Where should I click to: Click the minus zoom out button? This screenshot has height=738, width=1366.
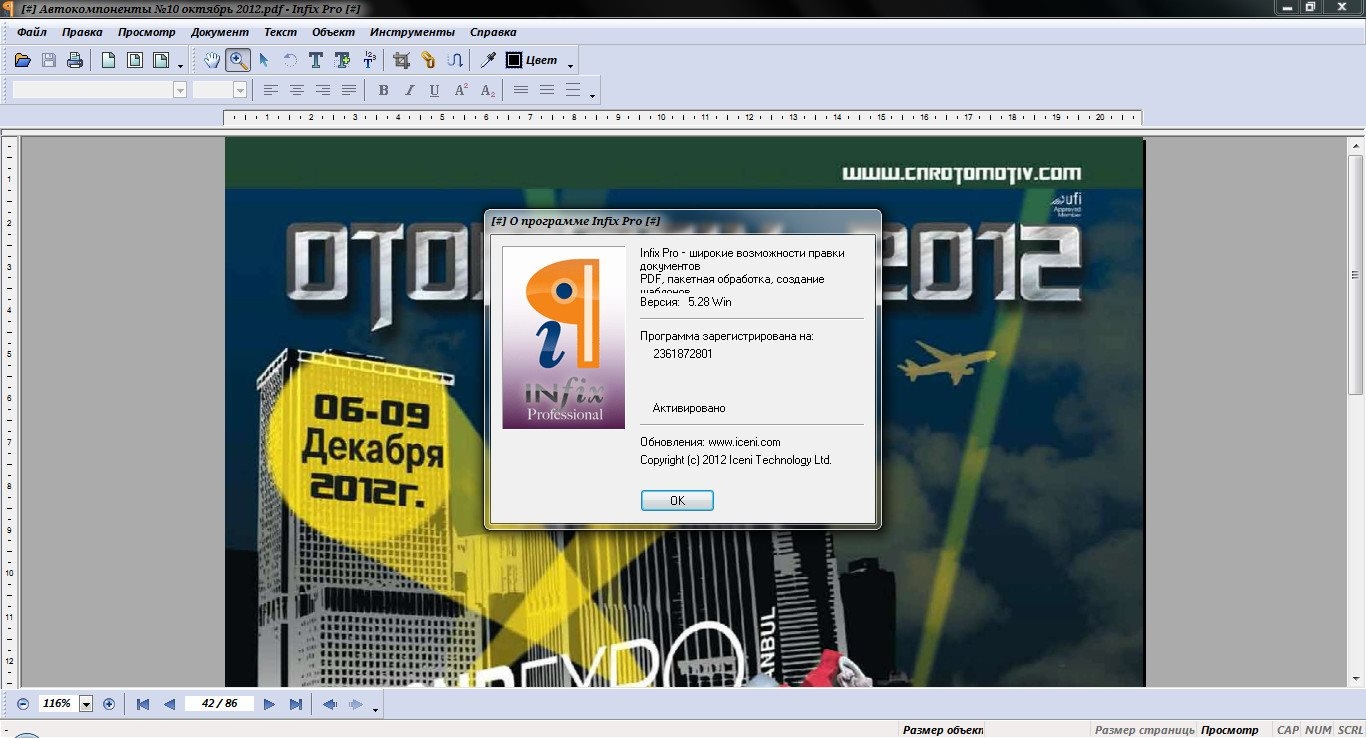click(22, 704)
